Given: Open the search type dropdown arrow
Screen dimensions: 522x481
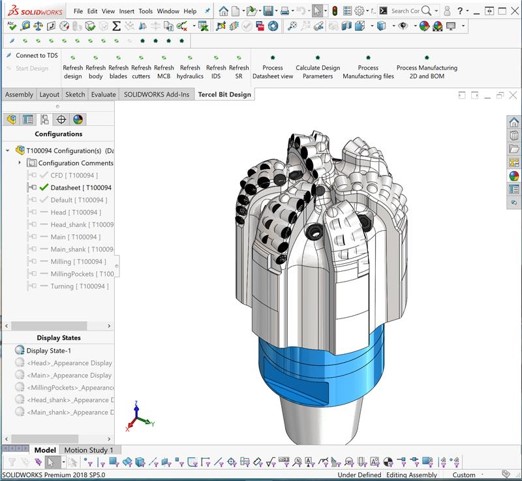Looking at the screenshot, I should point(436,11).
